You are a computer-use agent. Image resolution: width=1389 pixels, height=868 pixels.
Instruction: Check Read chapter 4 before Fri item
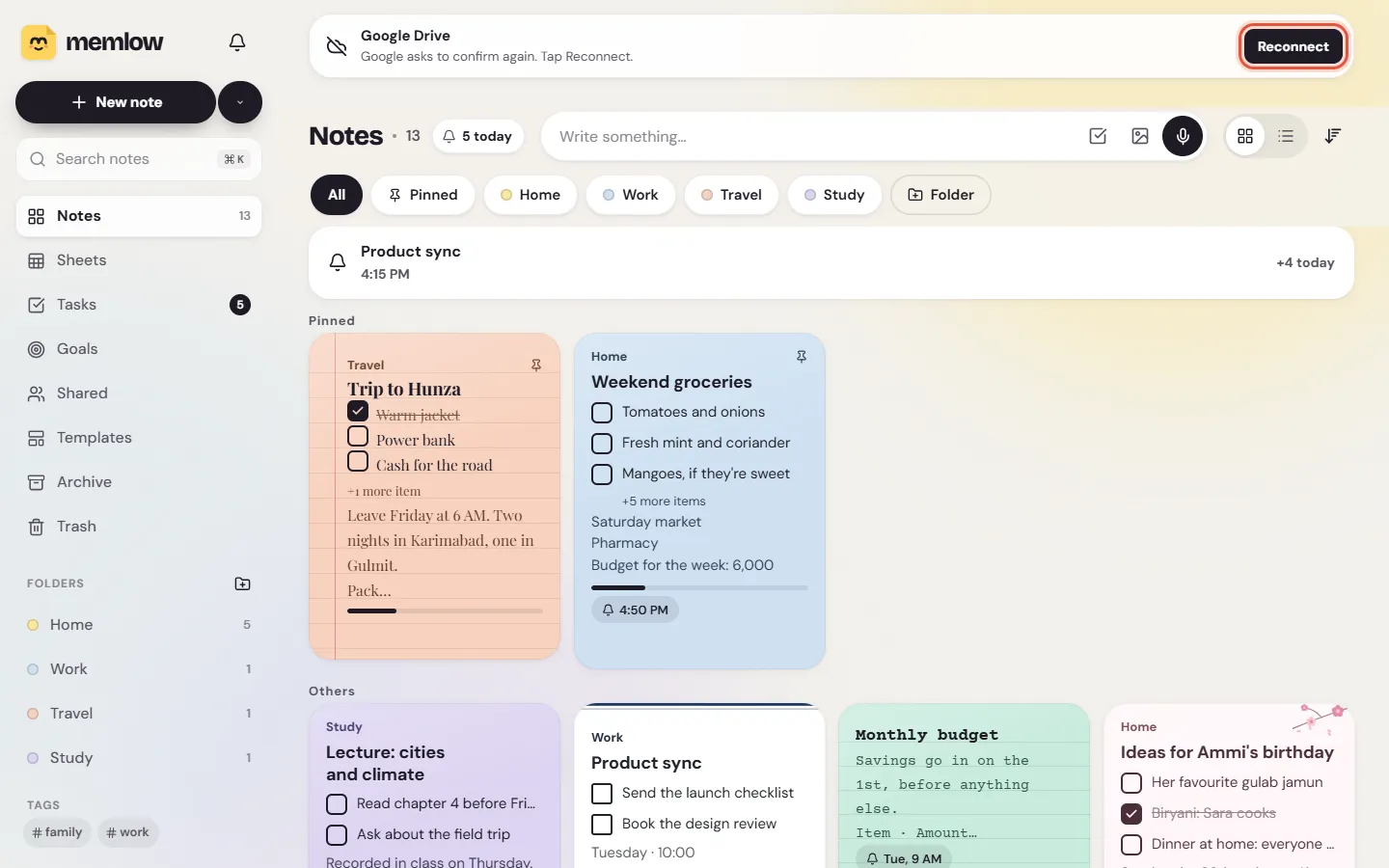pyautogui.click(x=337, y=804)
